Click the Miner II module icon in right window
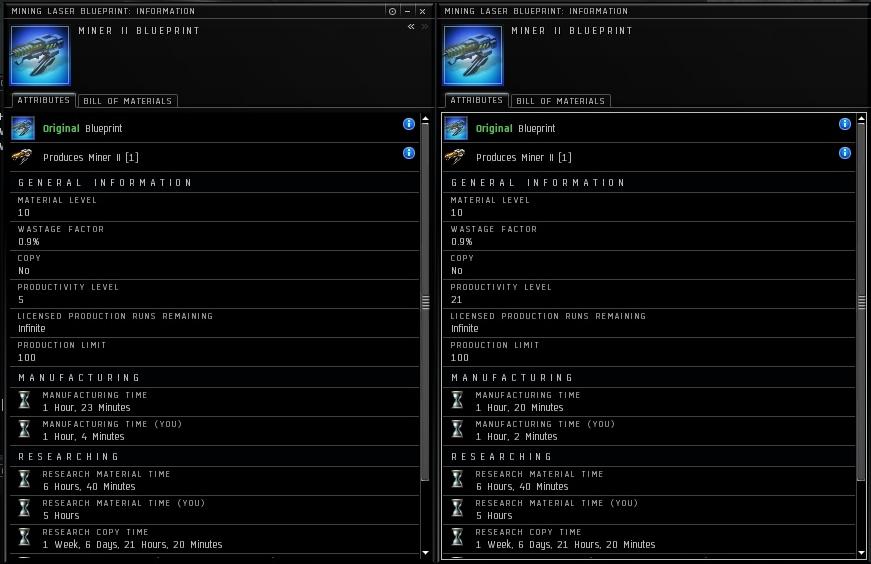The width and height of the screenshot is (871, 564). 455,157
